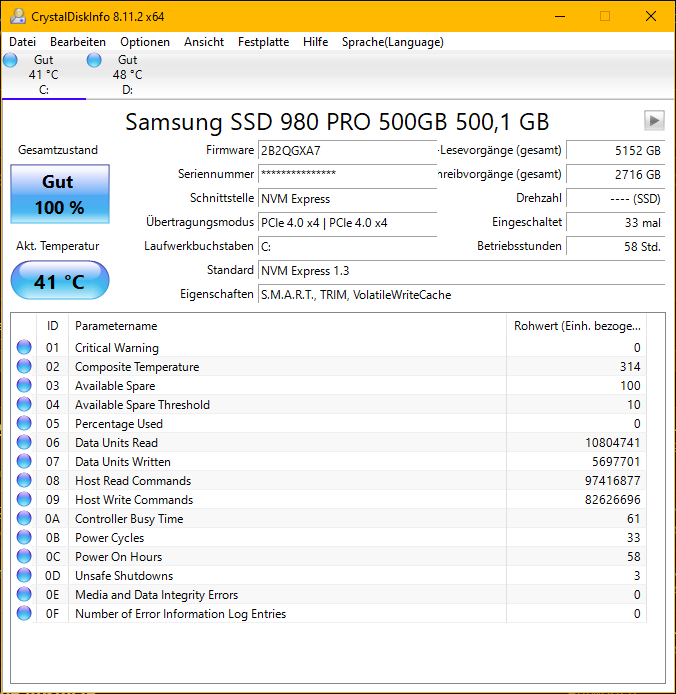Click raw value 97416877 for Host Read Commands

coord(612,481)
